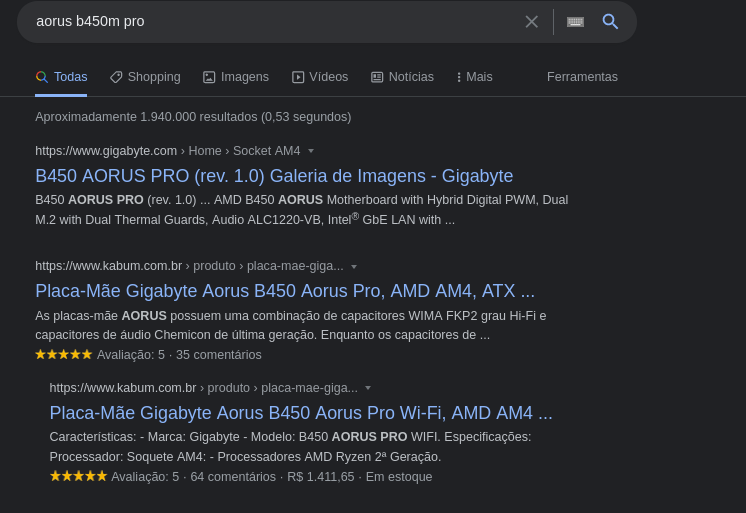
Task: Open Placa-Mãe Aorus B450 Pro Wi-Fi link
Action: 301,413
